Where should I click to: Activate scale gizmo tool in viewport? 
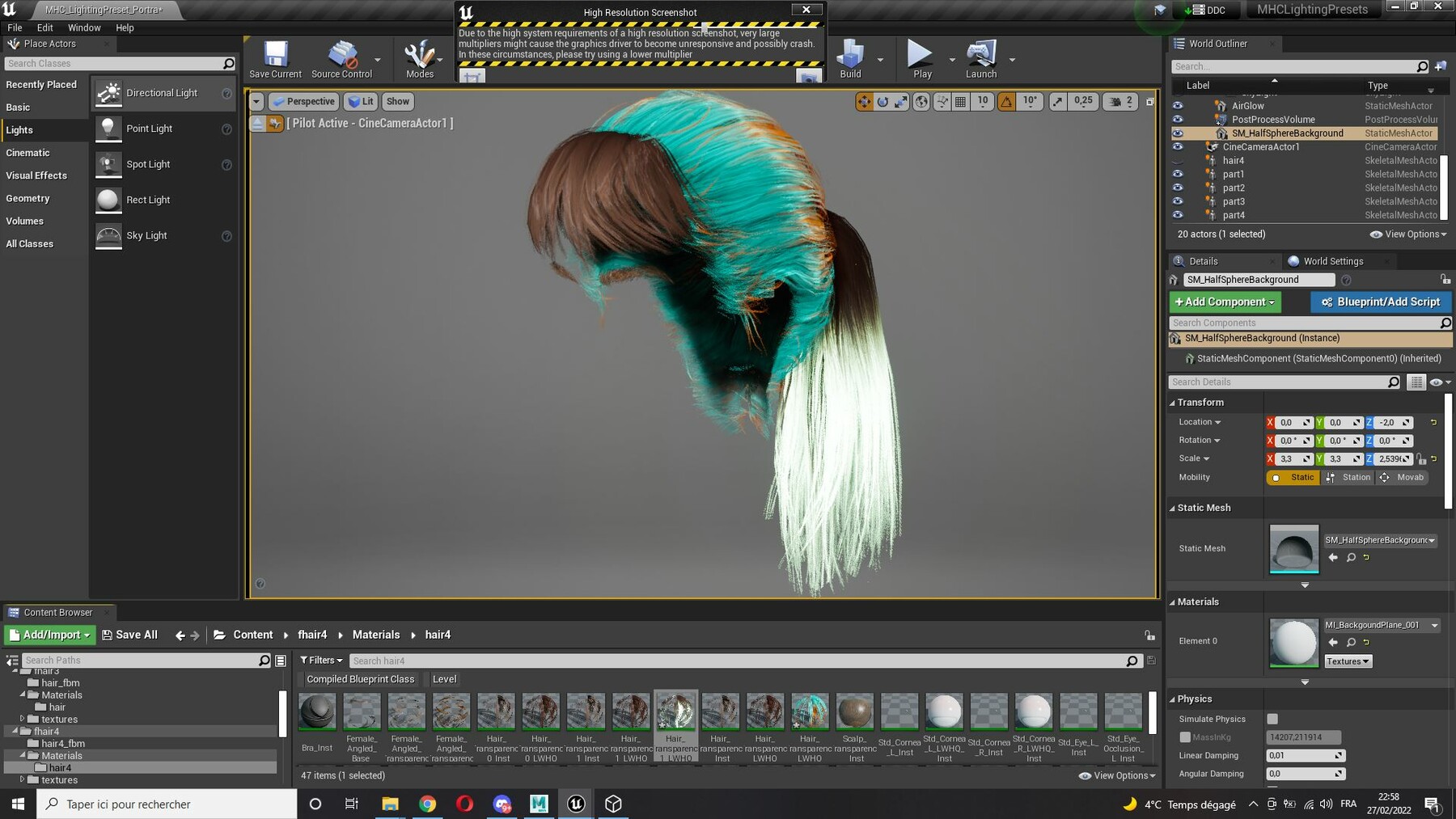(x=901, y=101)
